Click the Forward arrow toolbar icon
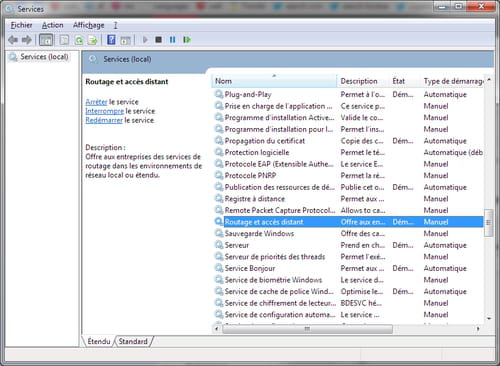This screenshot has width=500, height=366. [27, 40]
